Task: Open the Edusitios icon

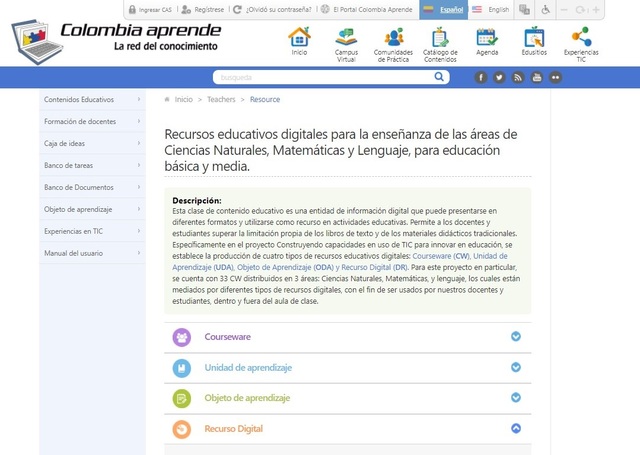Action: point(534,37)
